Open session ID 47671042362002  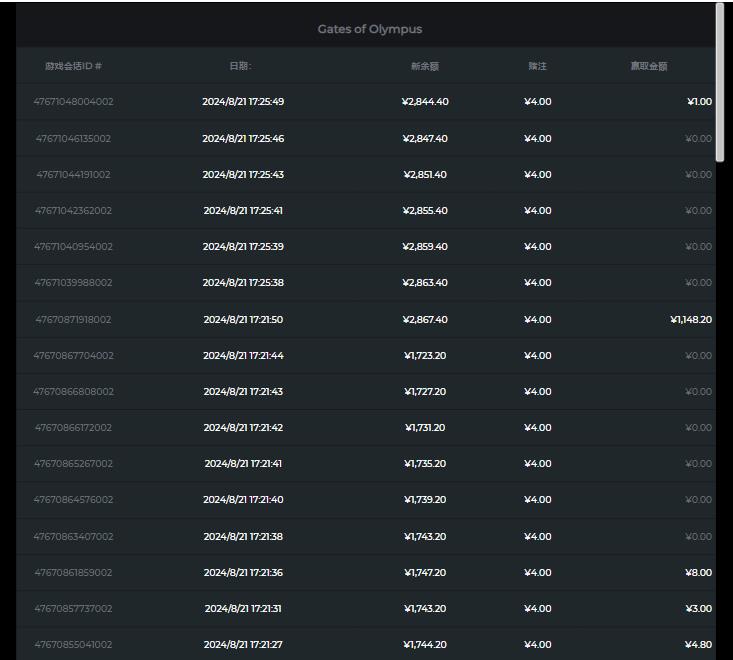(x=73, y=211)
